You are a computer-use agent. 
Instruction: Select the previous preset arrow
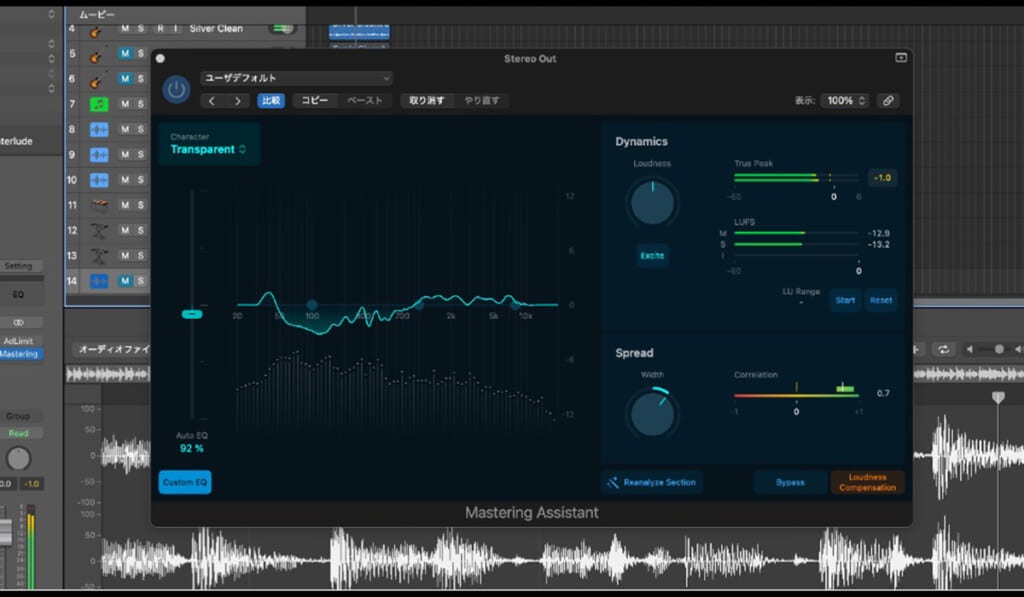tap(212, 101)
